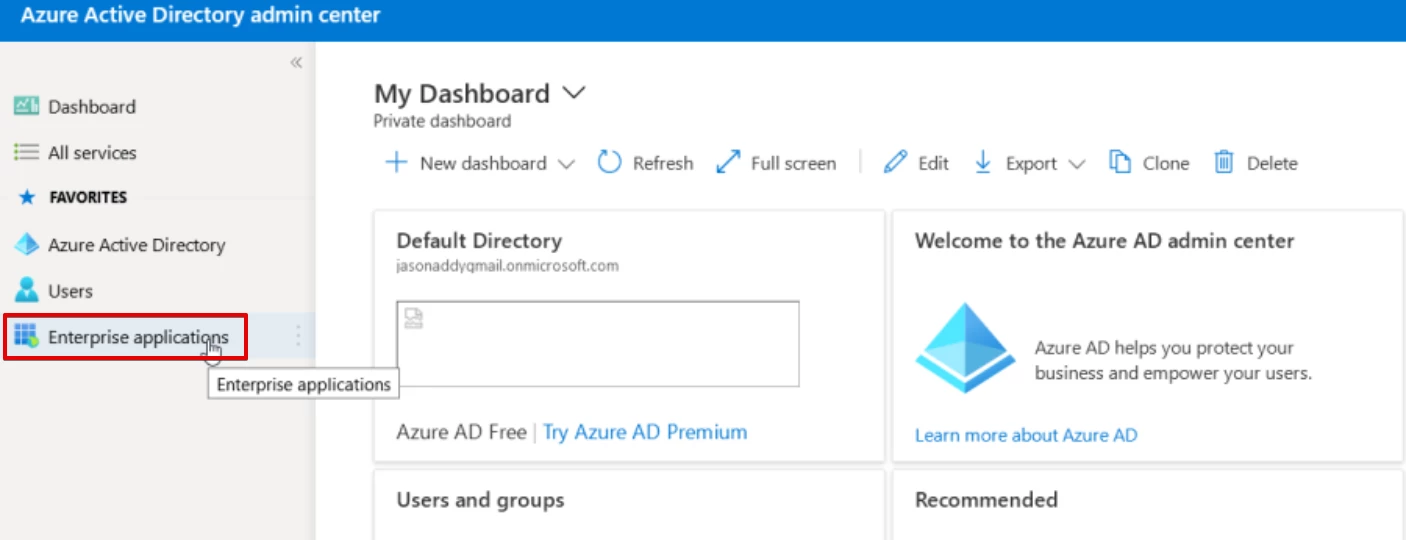The height and width of the screenshot is (540, 1406).
Task: Click the Default Directory tile title
Action: 479,241
